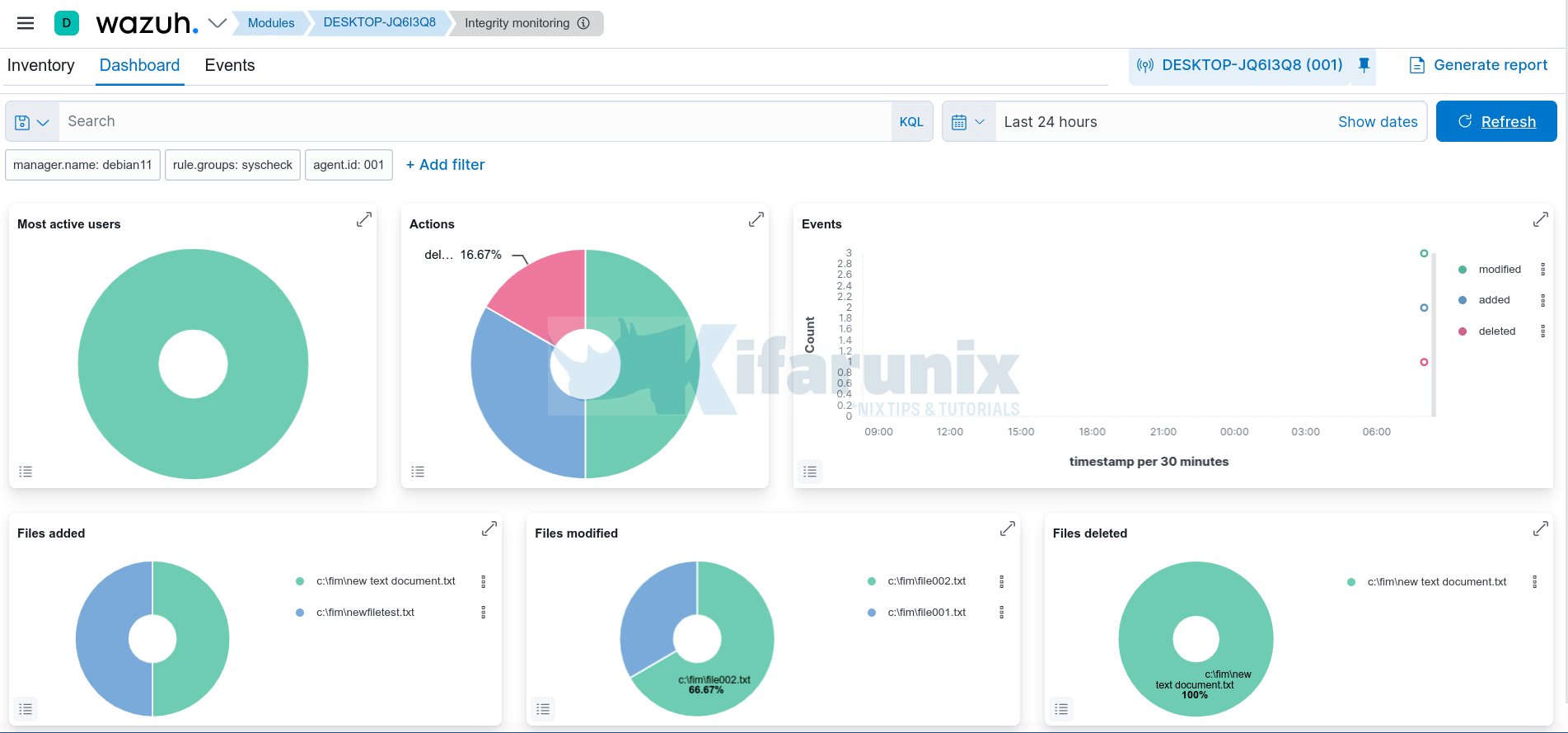Click the Refresh button
1568x733 pixels.
[x=1495, y=122]
